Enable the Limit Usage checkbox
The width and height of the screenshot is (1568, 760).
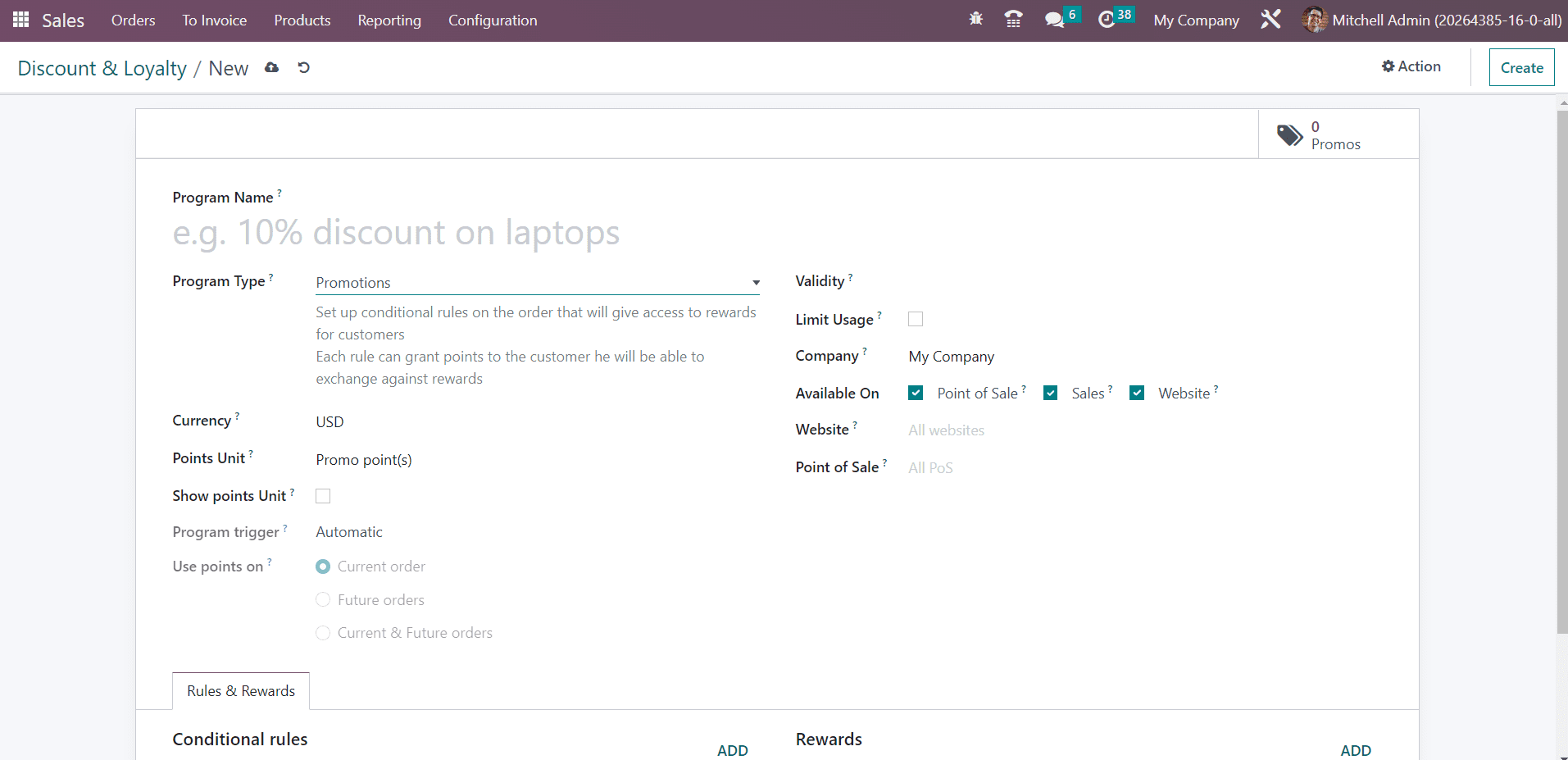(916, 319)
